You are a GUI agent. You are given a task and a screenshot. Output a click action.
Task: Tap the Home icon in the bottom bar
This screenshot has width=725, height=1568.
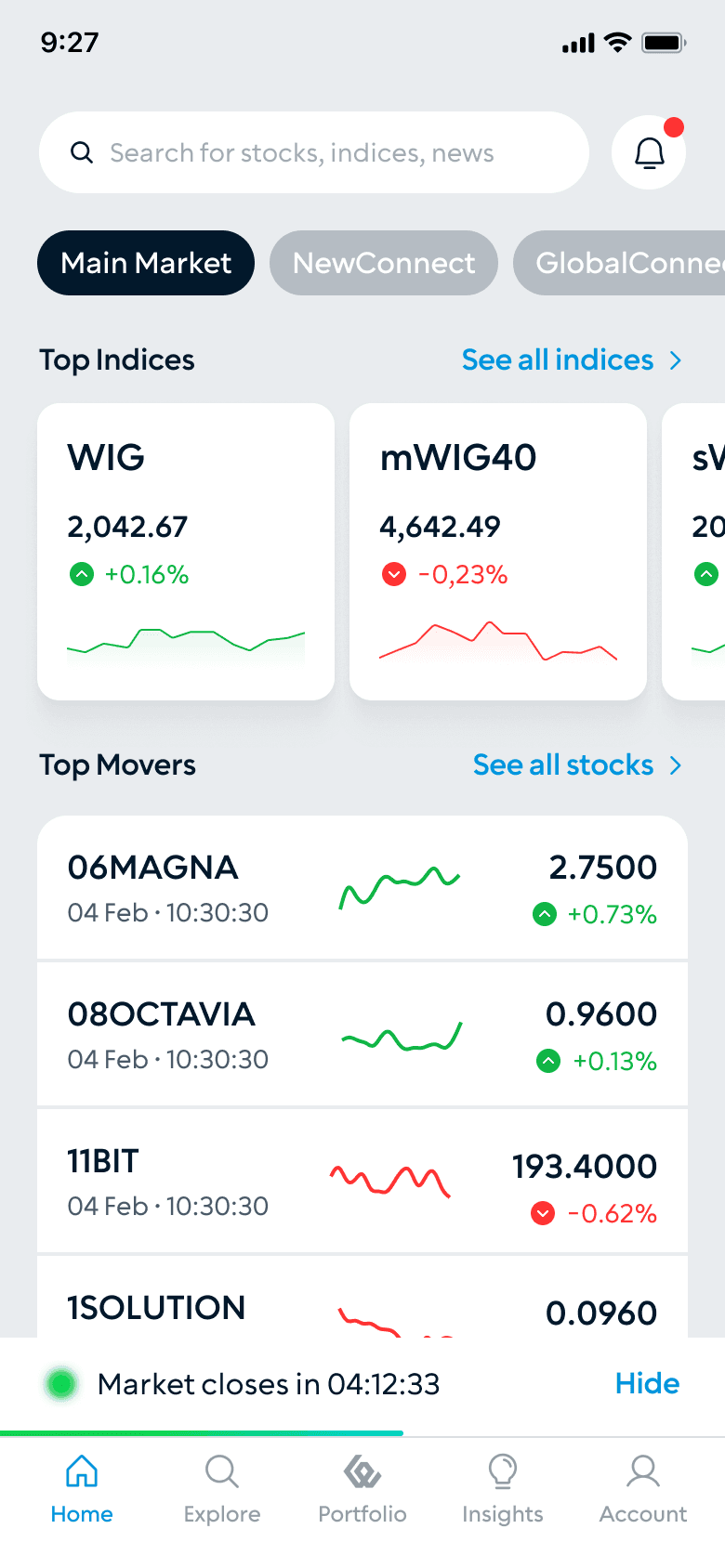pyautogui.click(x=82, y=1471)
